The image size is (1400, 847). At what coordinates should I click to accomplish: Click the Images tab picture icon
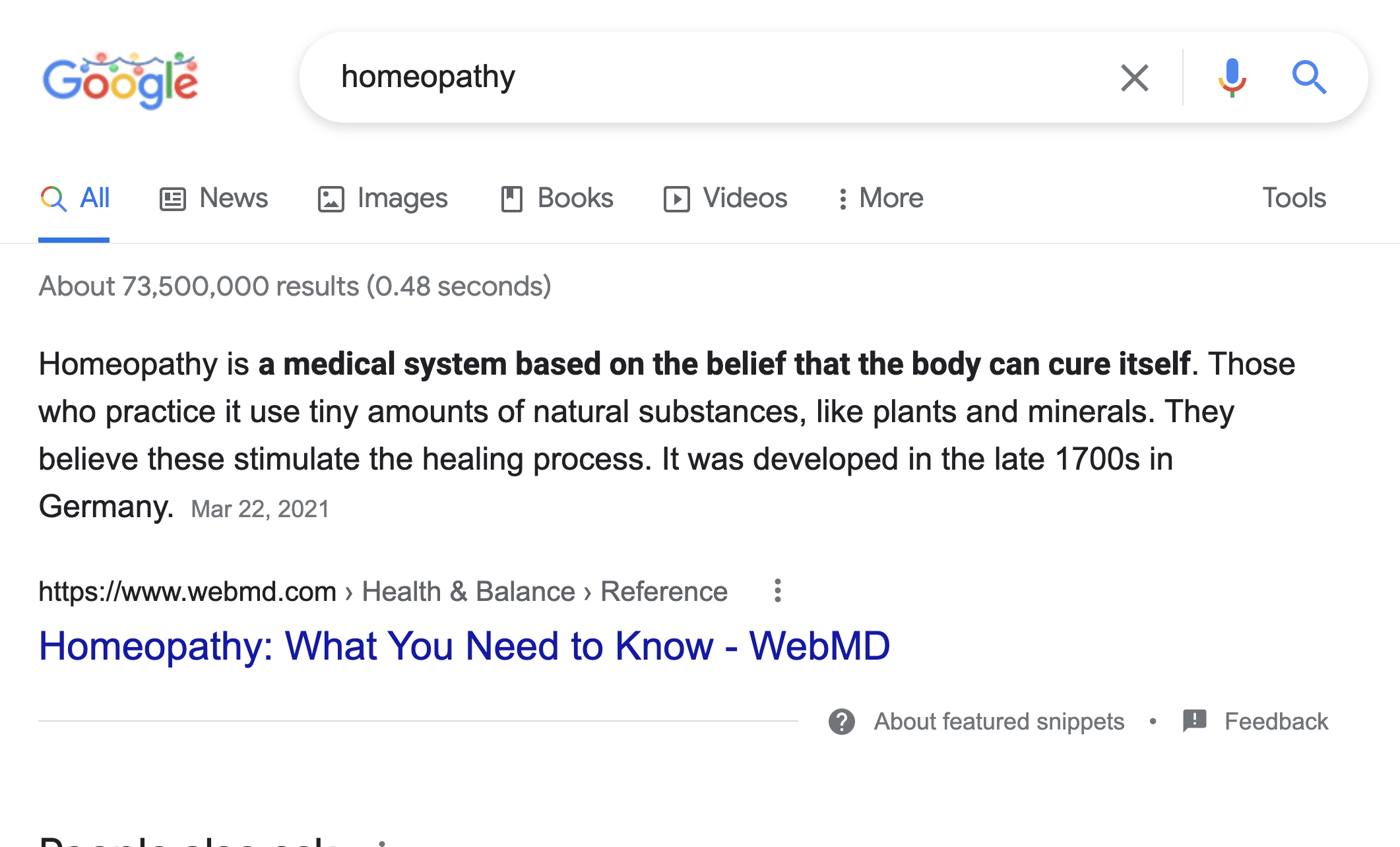(x=331, y=199)
